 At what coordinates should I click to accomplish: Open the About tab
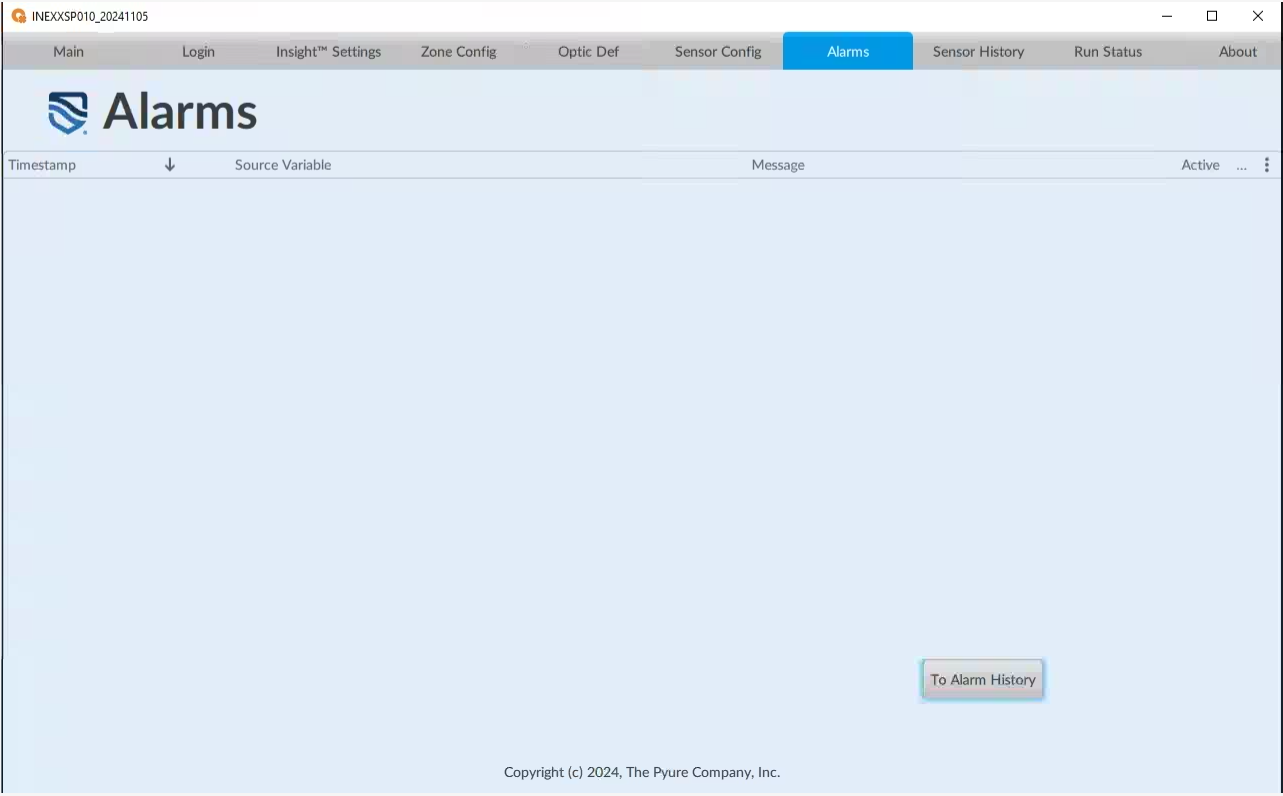click(1237, 52)
